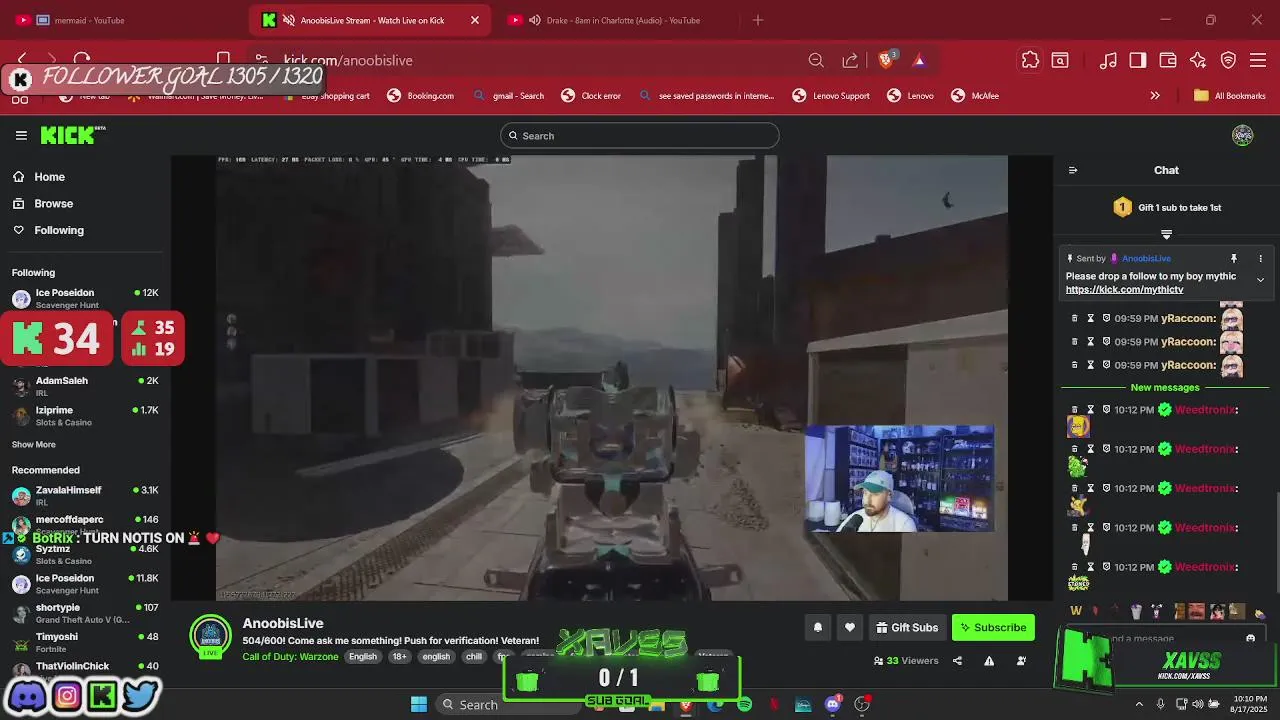Ban Weedtronix on the third 10:12 PM message
Screen dimensions: 1280x720
pos(1106,488)
